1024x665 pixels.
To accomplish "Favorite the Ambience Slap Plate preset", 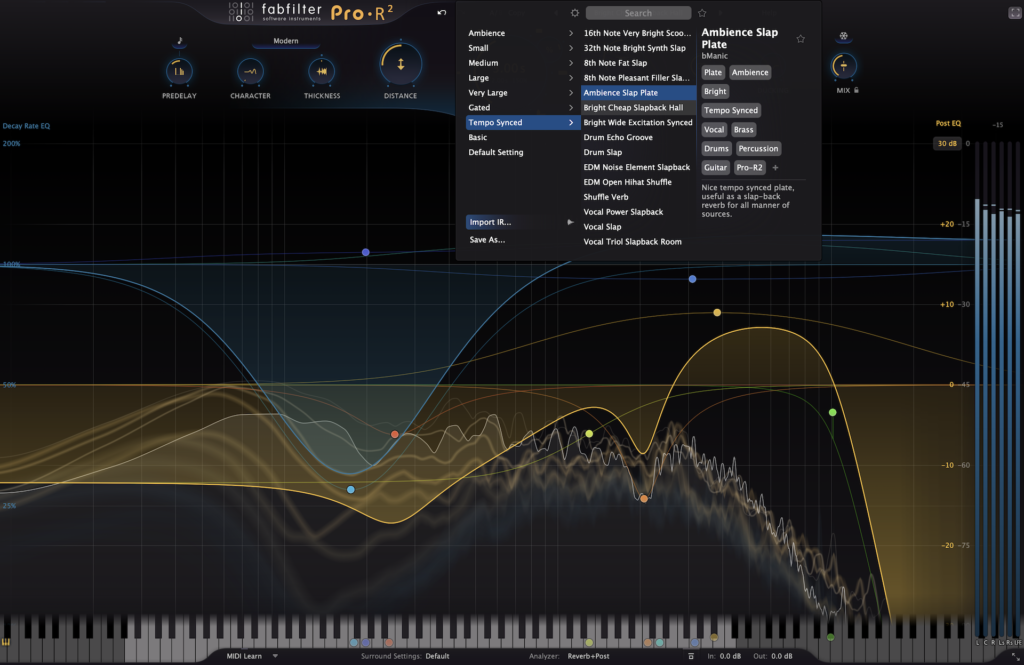I will tap(800, 39).
